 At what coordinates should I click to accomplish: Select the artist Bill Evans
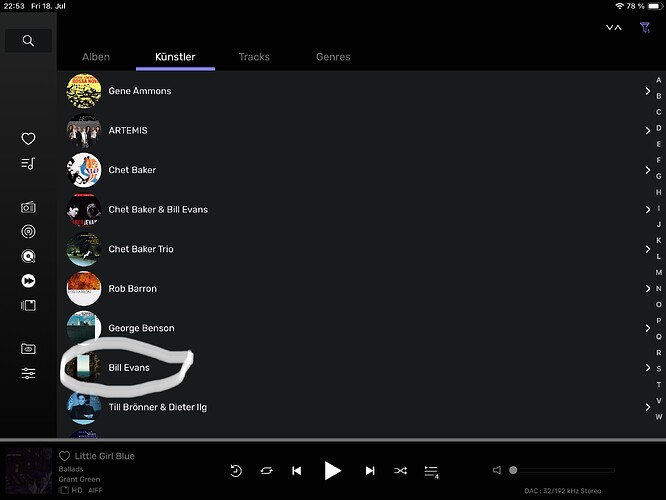[x=129, y=367]
